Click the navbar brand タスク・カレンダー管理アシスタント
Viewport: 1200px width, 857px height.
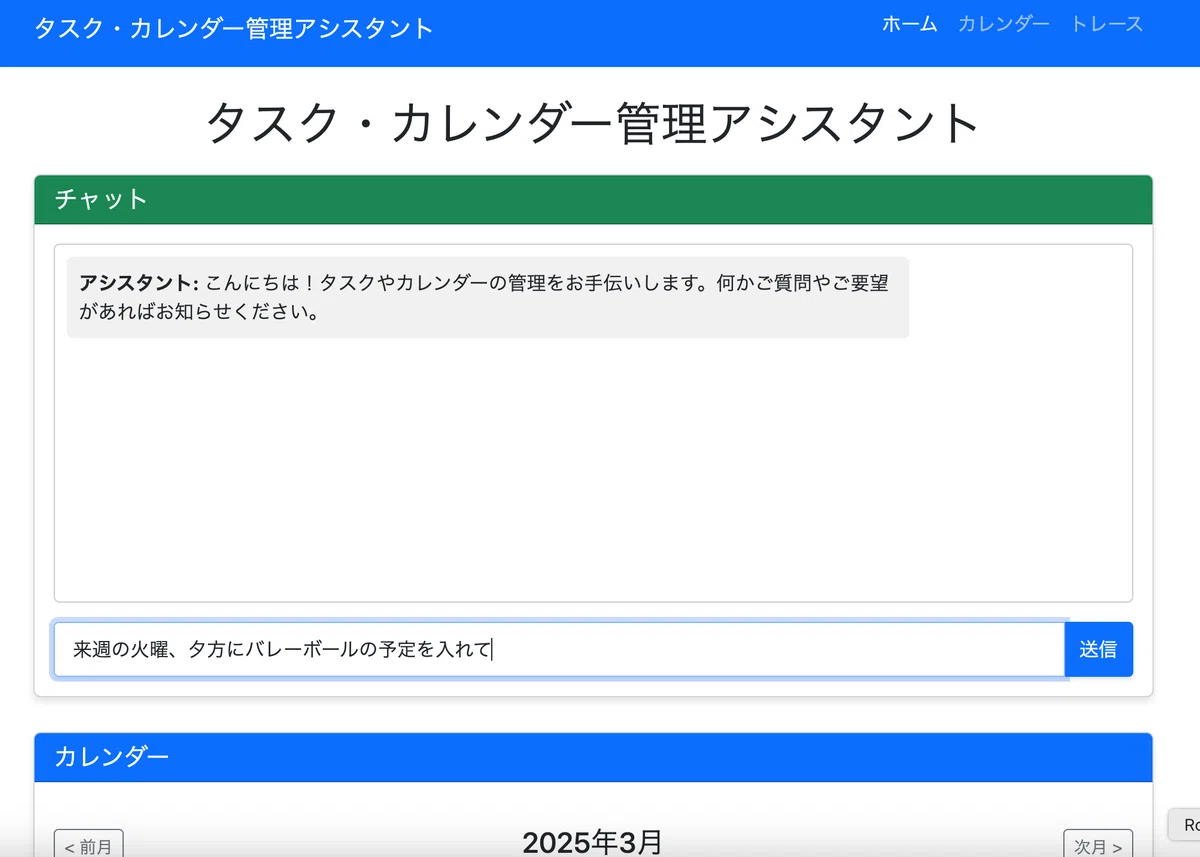click(234, 28)
